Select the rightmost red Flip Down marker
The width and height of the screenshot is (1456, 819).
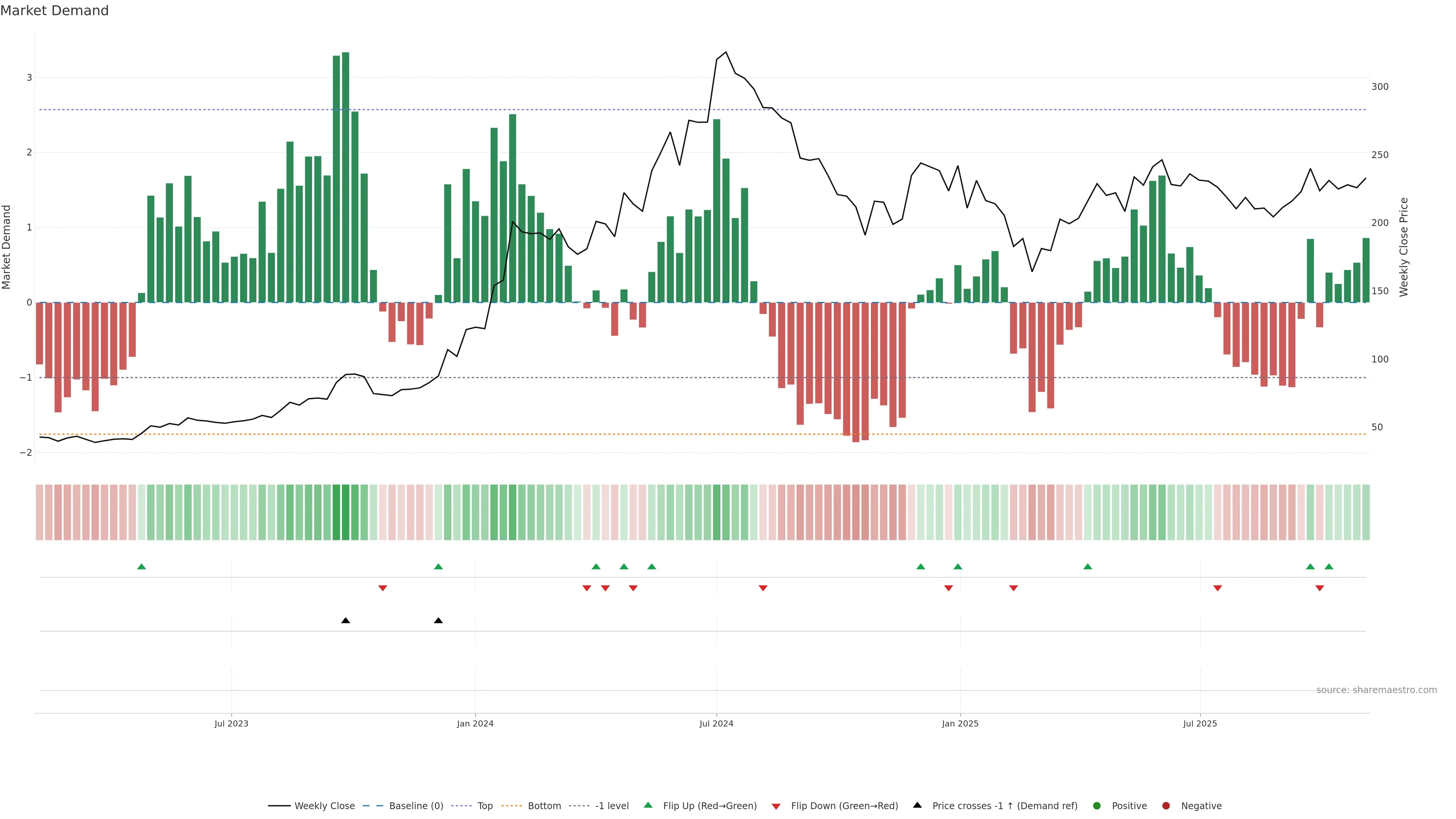tap(1320, 588)
